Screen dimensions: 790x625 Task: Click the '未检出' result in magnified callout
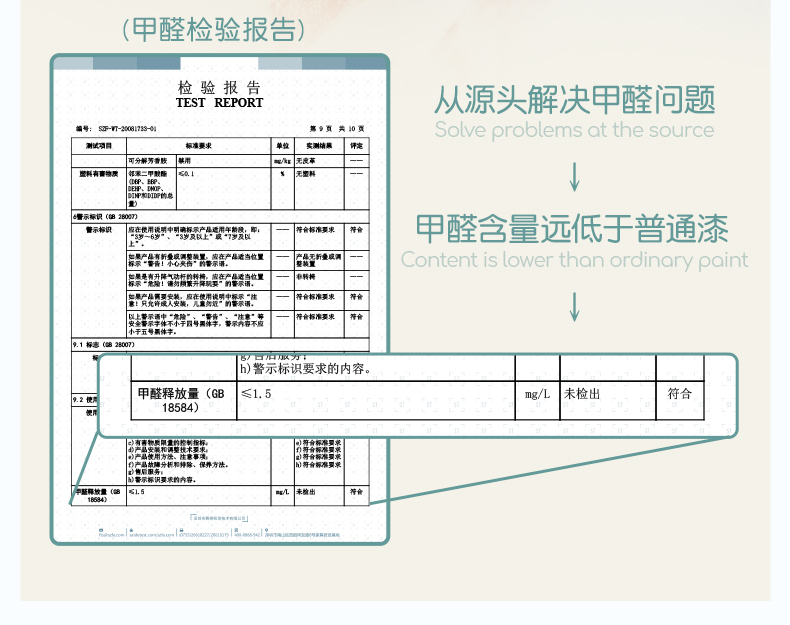[582, 394]
